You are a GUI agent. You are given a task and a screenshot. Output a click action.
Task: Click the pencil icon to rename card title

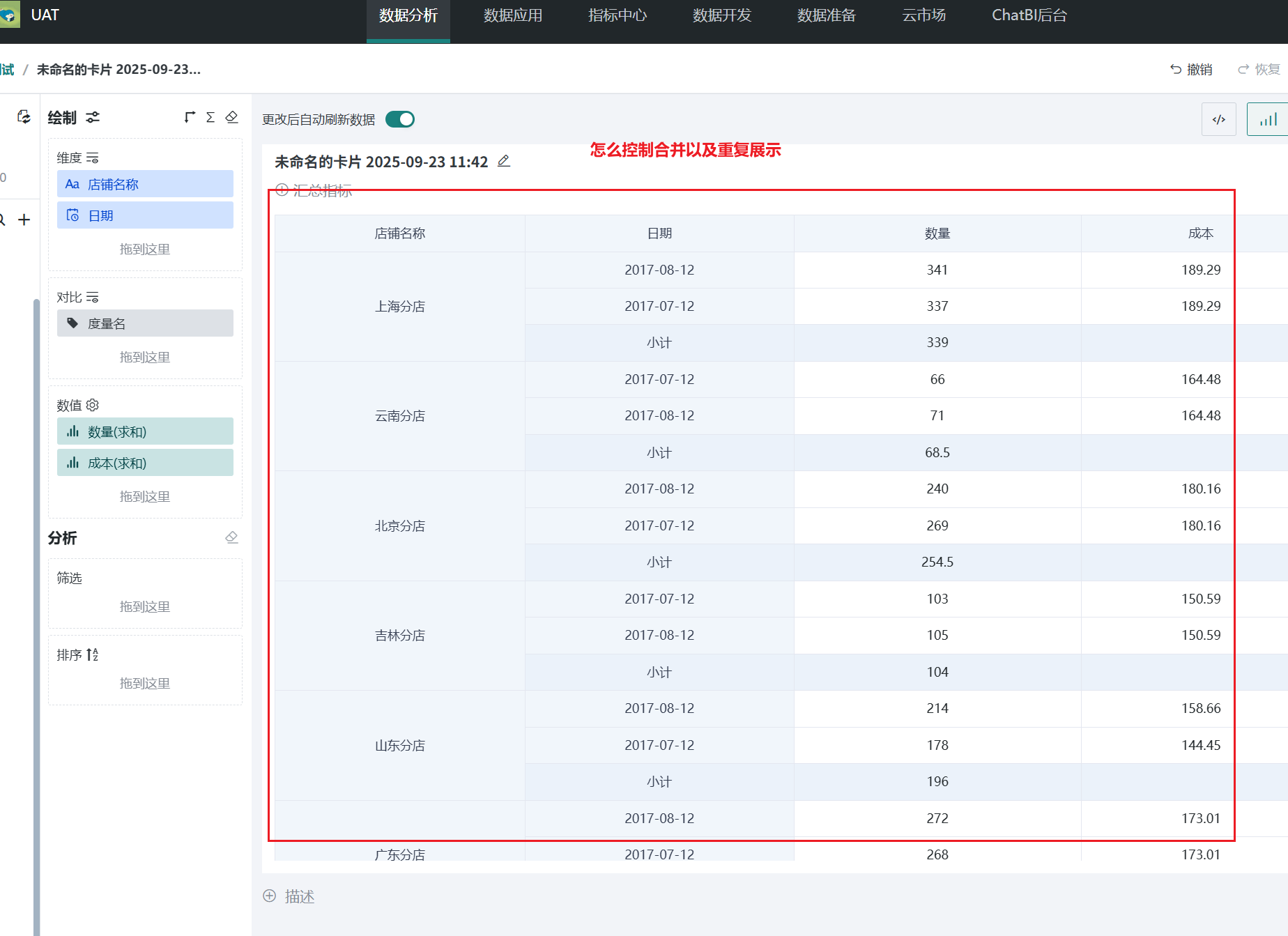tap(504, 162)
